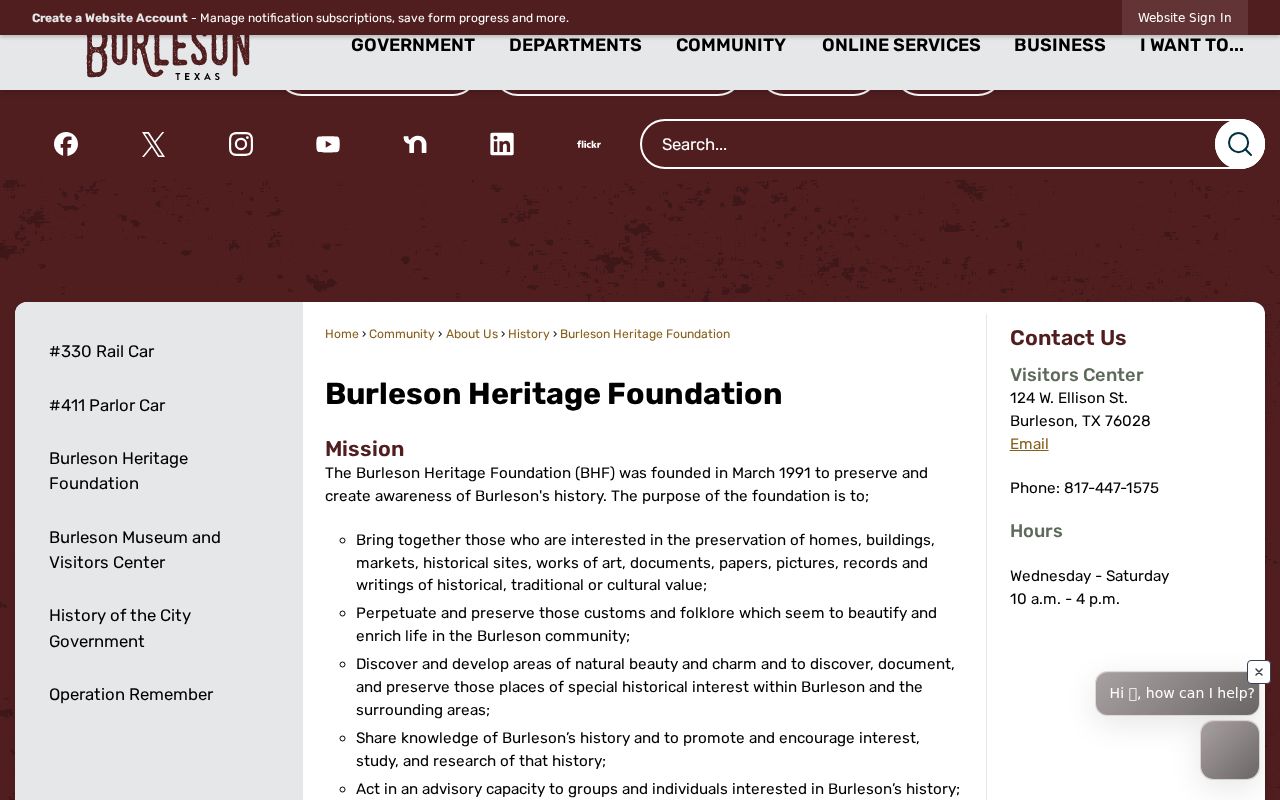Open the Flickr social icon
1280x800 pixels.
coord(589,144)
